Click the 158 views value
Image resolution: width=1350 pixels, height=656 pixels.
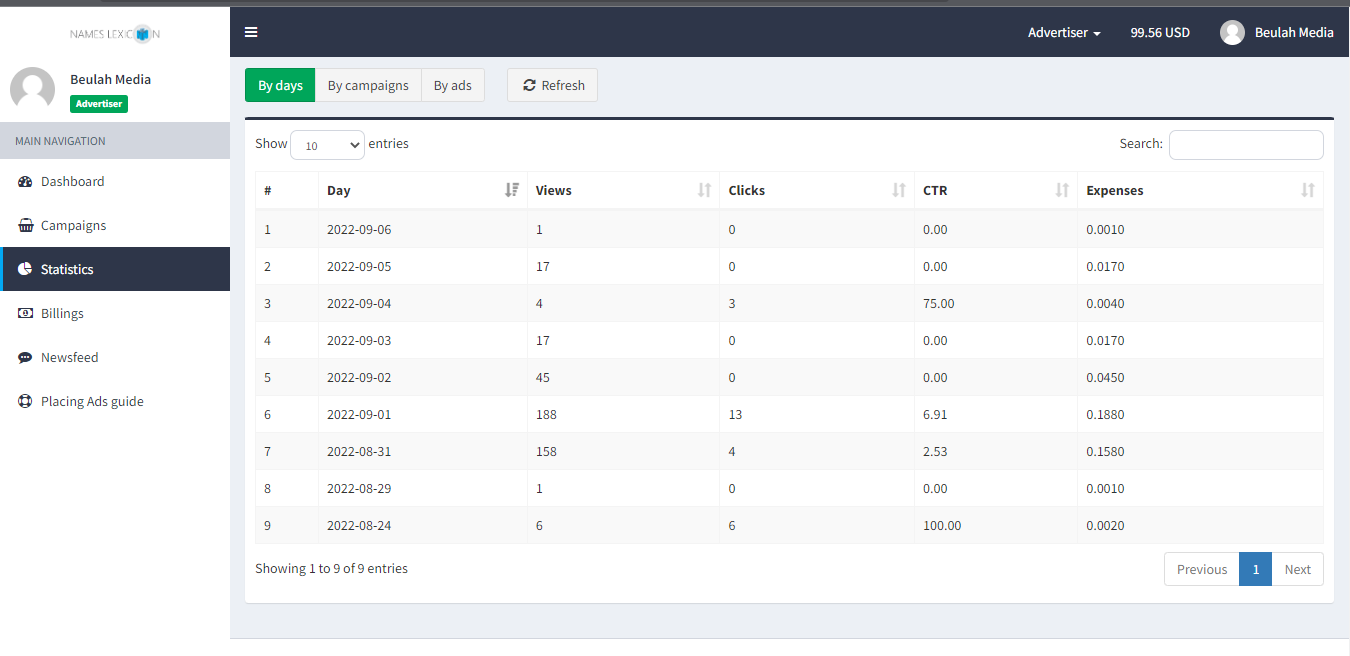(546, 451)
